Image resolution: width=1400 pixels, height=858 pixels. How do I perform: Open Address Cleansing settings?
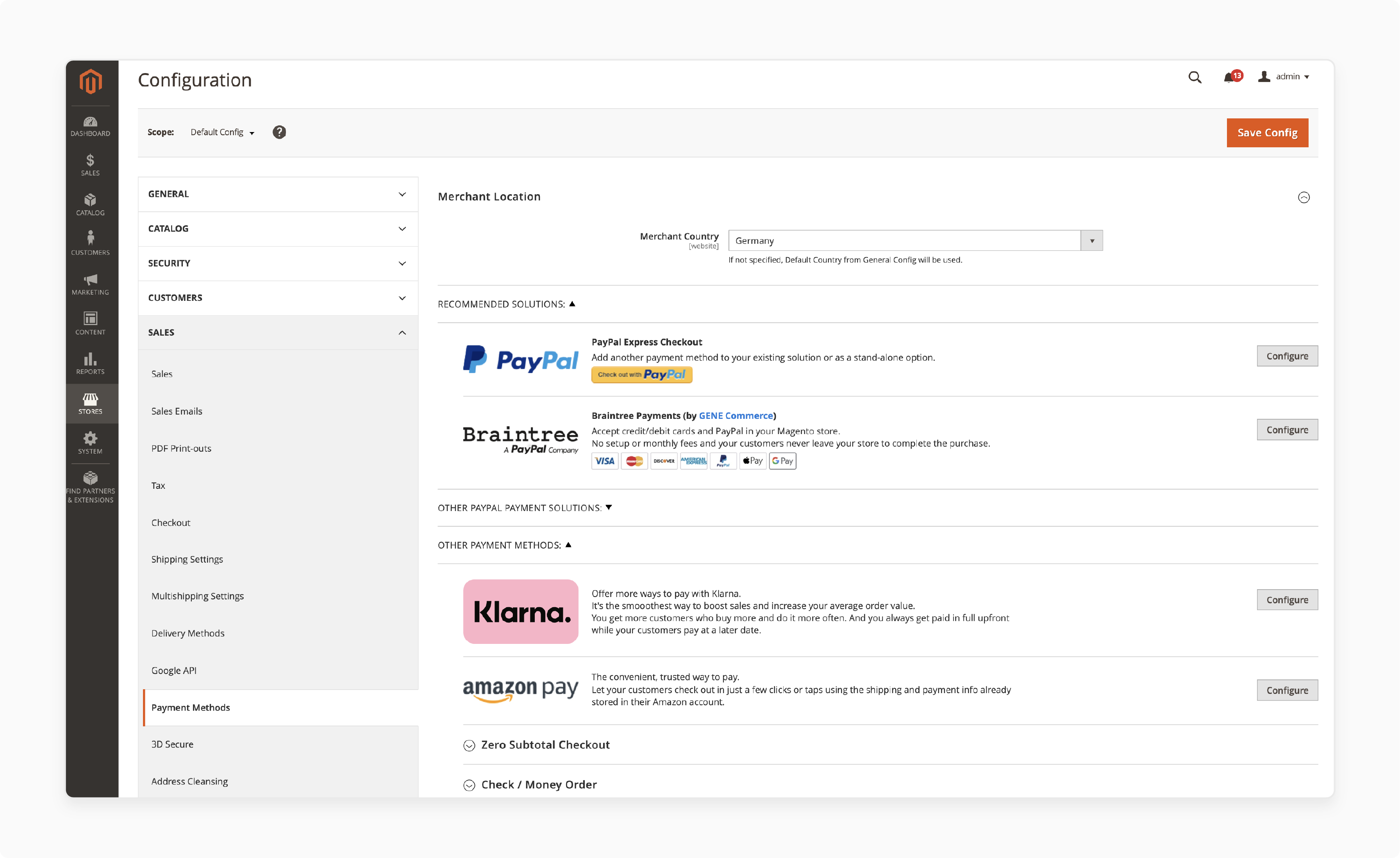(x=189, y=782)
